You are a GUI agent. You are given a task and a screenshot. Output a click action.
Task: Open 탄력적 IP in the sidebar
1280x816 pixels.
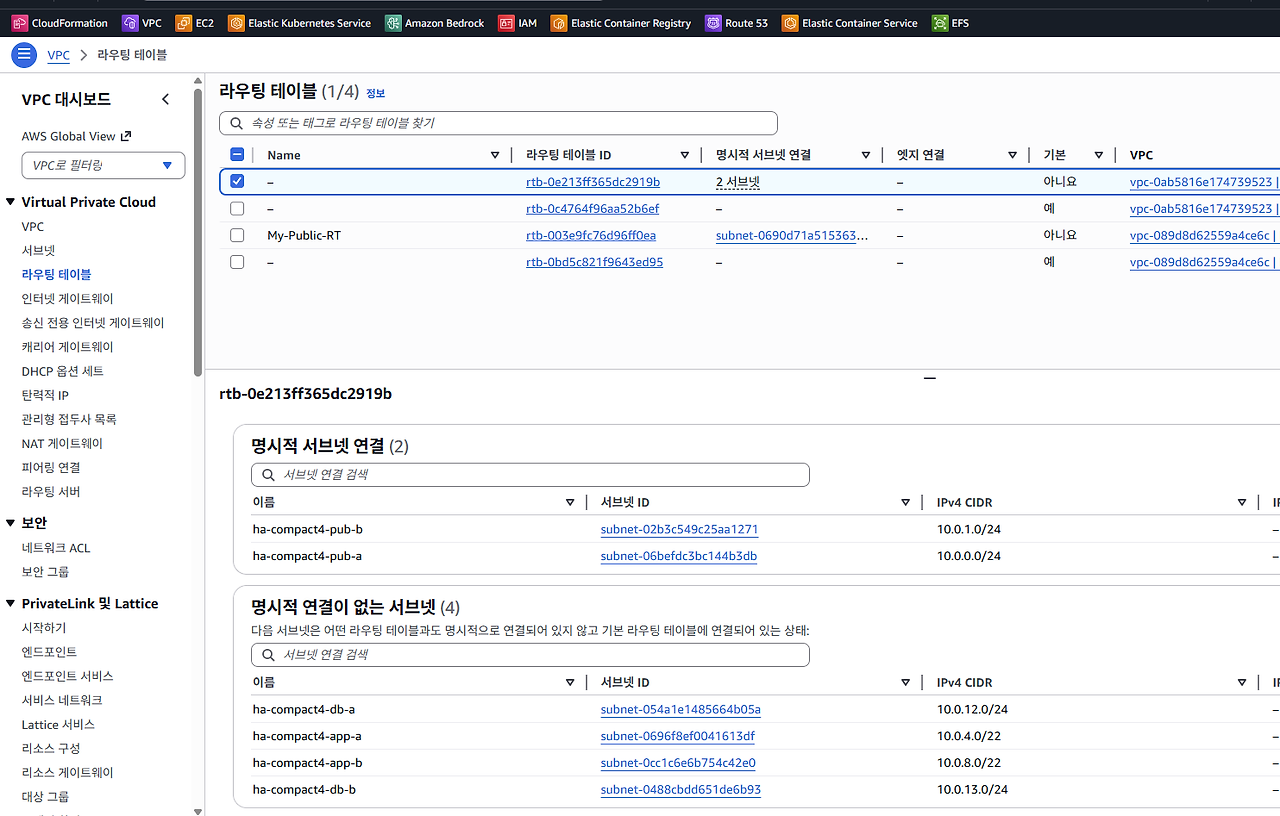coord(45,395)
